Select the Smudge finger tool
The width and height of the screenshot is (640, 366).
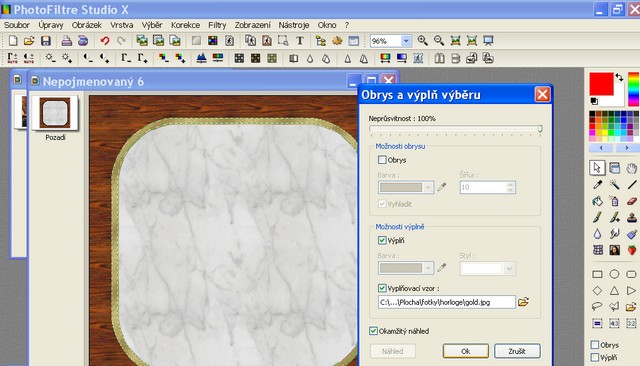tap(614, 234)
